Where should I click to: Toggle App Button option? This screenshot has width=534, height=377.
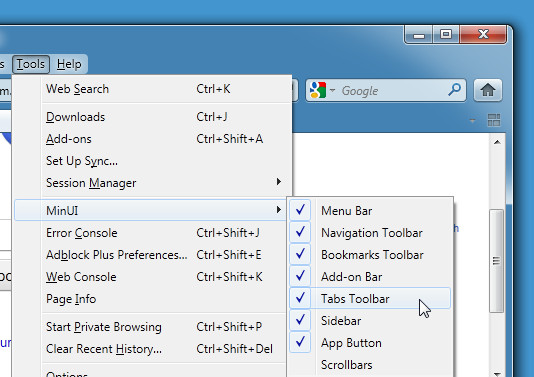[370, 343]
